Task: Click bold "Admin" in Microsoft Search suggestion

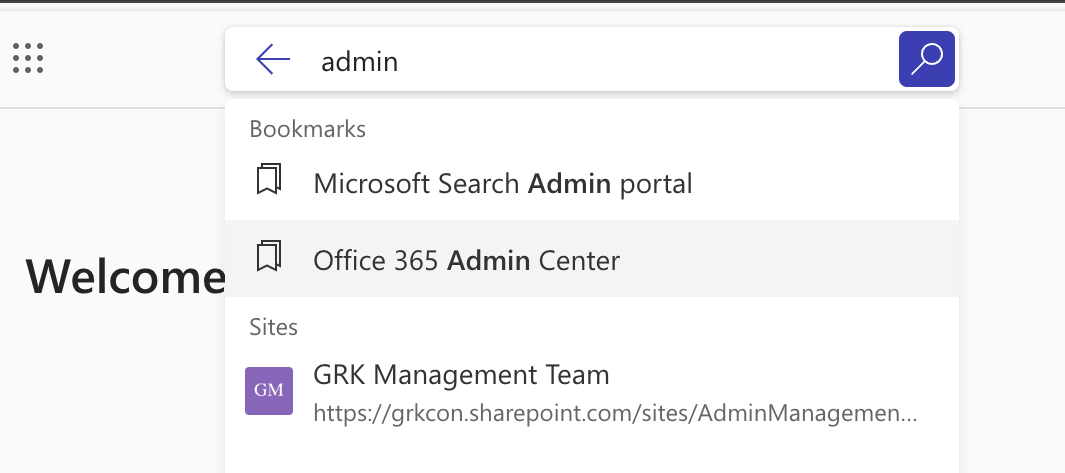Action: tap(568, 183)
